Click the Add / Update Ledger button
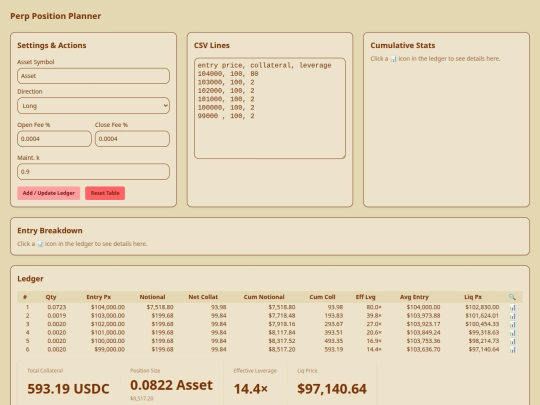Image resolution: width=540 pixels, height=405 pixels. (x=49, y=193)
